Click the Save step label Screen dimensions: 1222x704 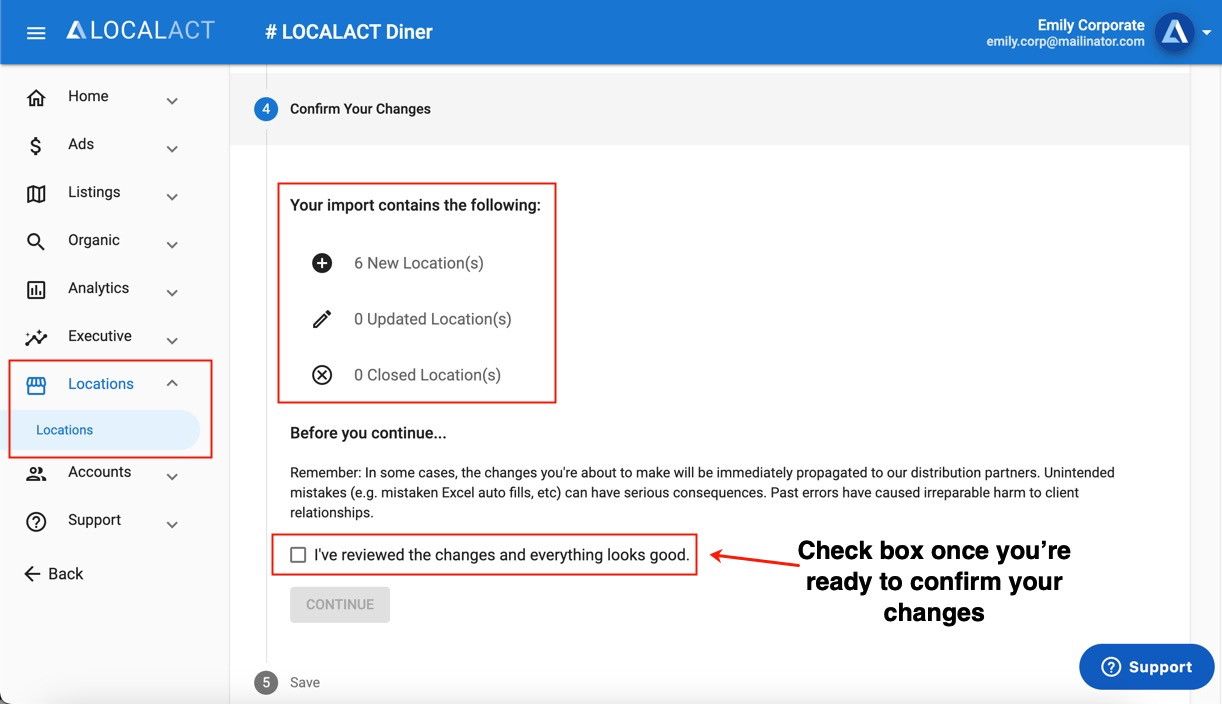pos(305,682)
